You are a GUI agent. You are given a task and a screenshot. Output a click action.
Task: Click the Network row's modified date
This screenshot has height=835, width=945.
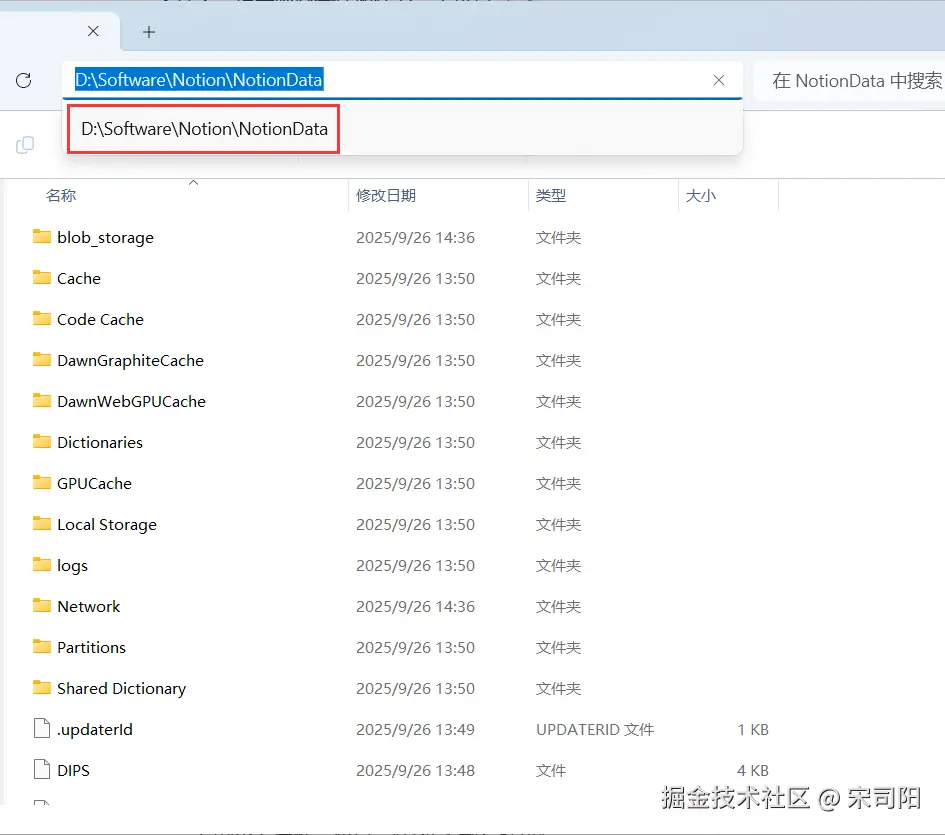[415, 607]
